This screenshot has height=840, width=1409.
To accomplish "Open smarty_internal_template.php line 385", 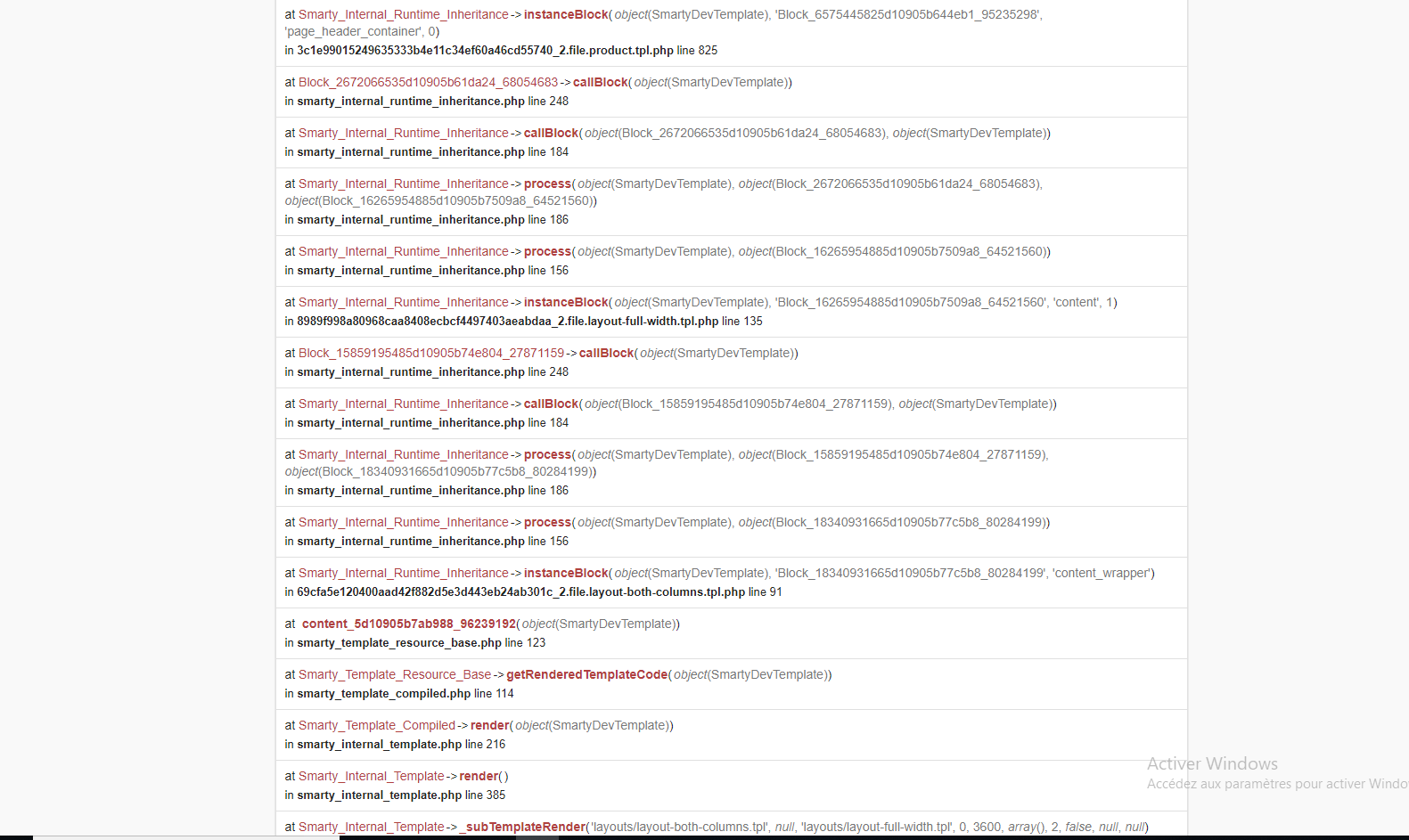I will [401, 795].
